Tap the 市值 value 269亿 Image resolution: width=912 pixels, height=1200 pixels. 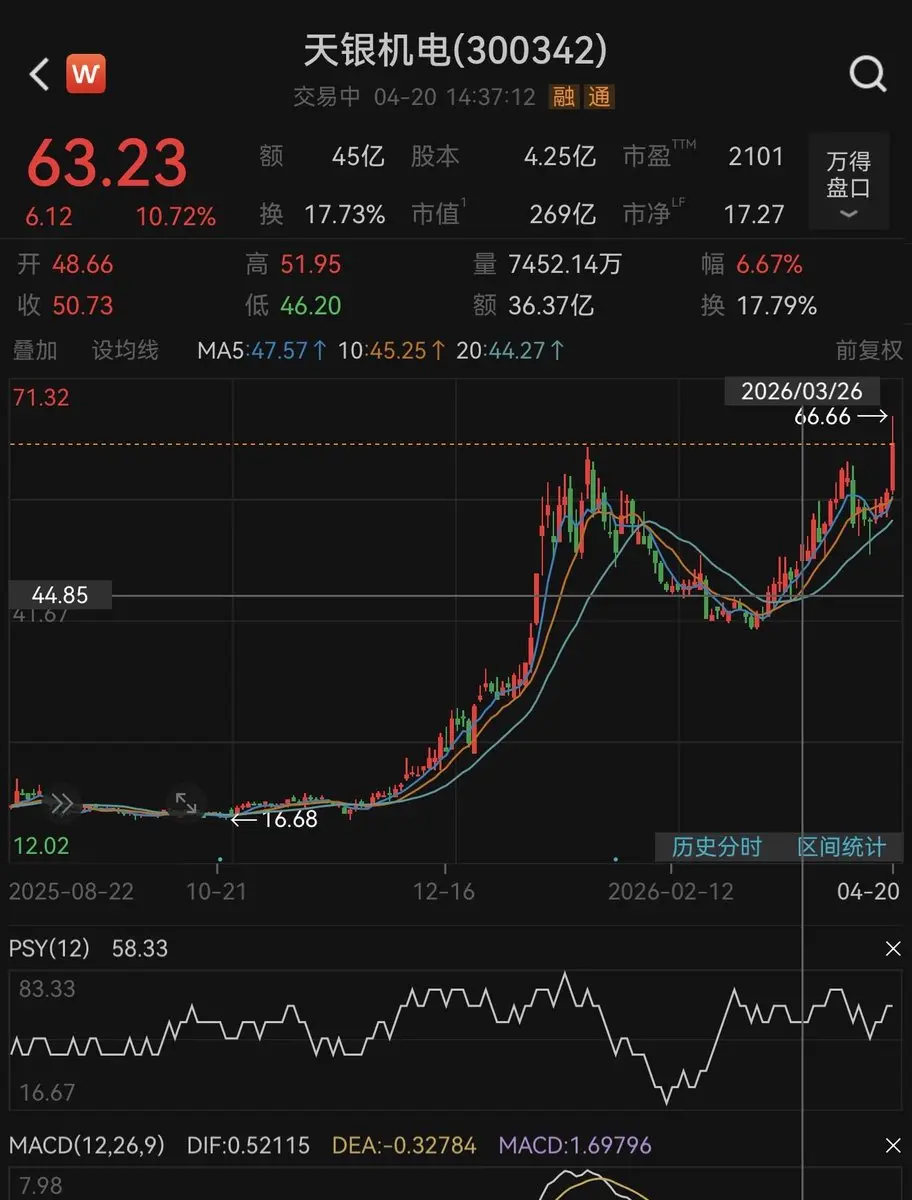point(563,214)
